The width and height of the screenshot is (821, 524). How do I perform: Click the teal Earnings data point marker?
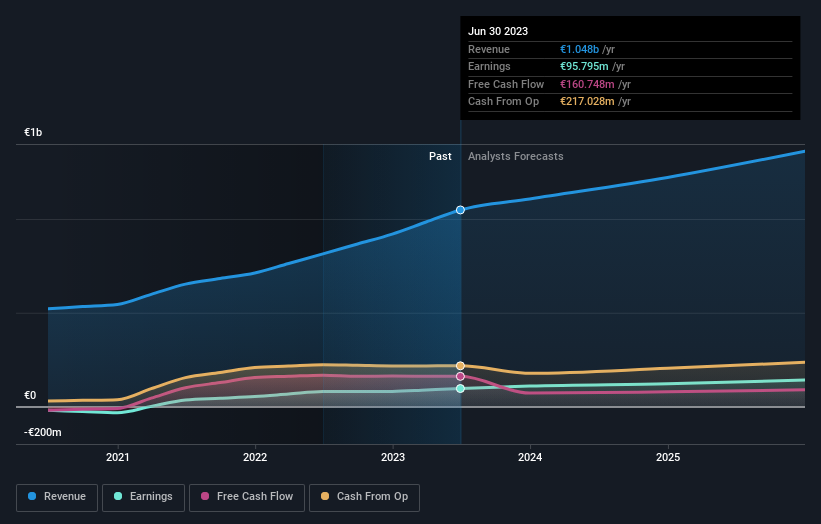click(460, 388)
